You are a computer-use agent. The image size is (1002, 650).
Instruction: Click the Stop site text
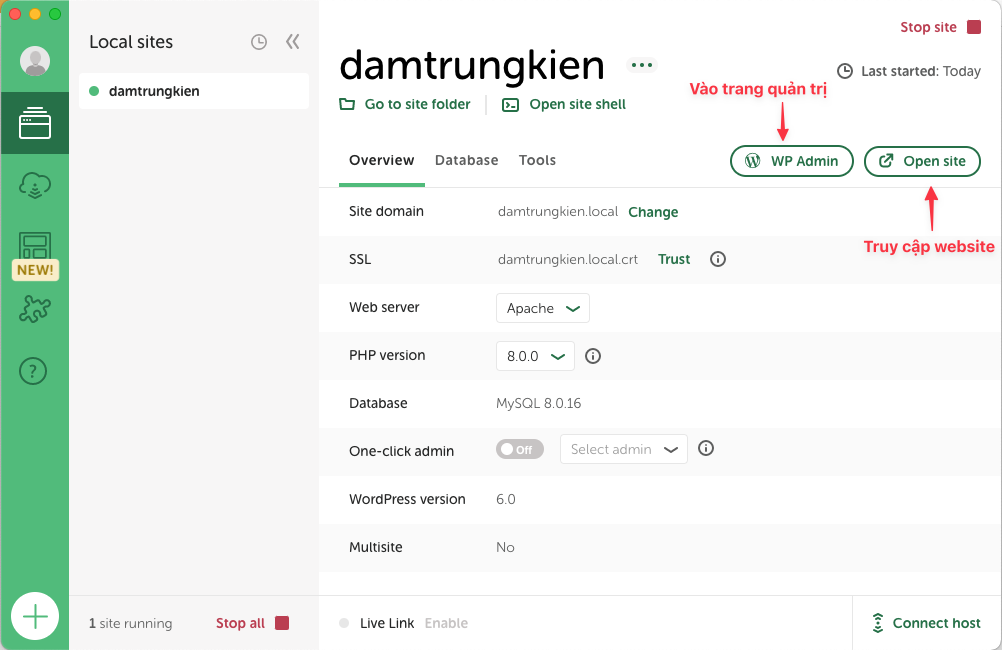pyautogui.click(x=929, y=27)
